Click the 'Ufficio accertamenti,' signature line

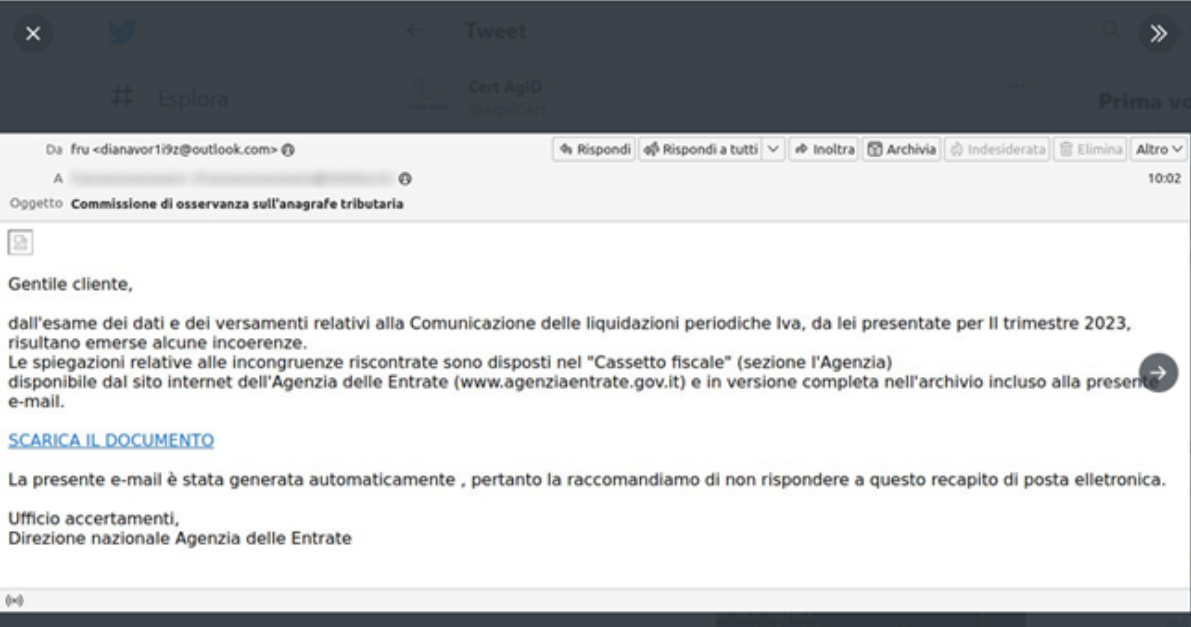click(93, 519)
